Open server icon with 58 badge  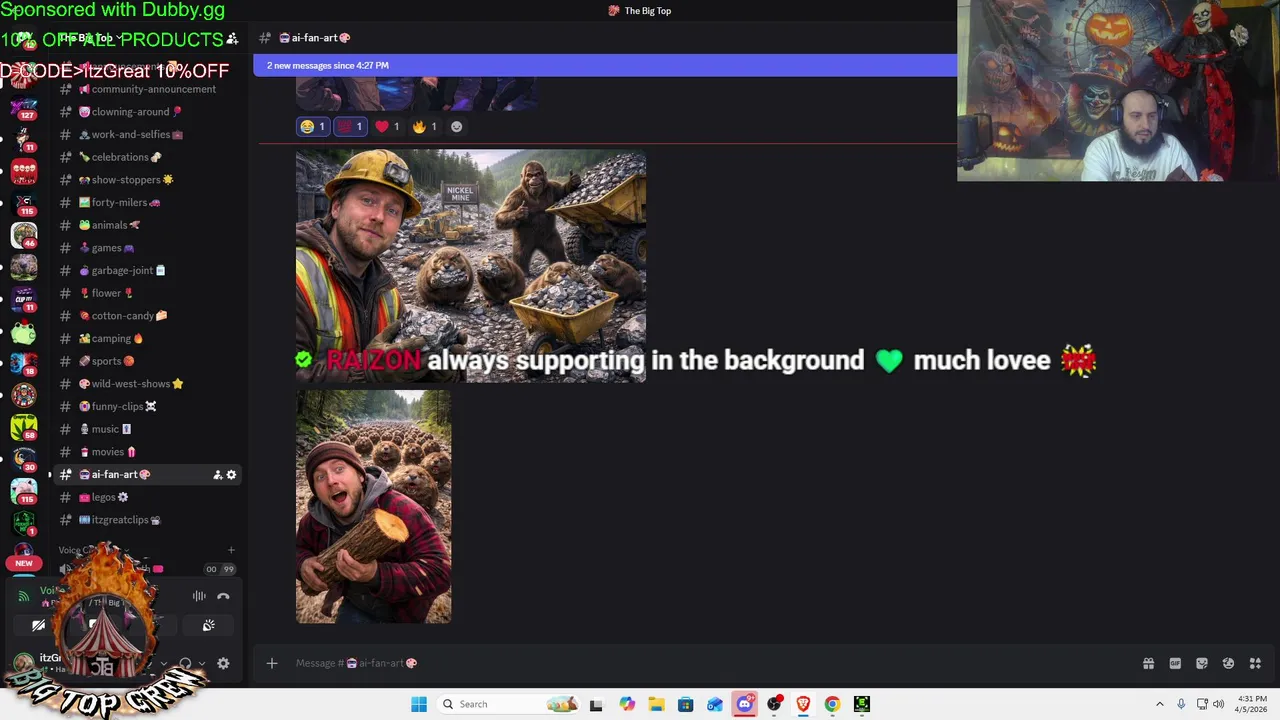tap(24, 428)
